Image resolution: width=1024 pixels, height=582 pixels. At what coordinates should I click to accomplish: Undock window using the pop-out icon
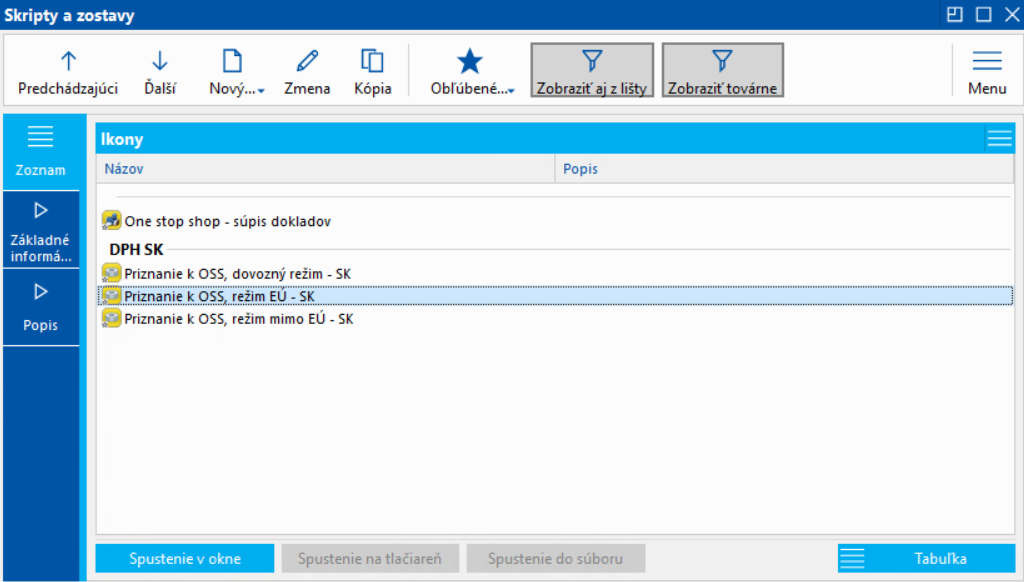tap(954, 14)
